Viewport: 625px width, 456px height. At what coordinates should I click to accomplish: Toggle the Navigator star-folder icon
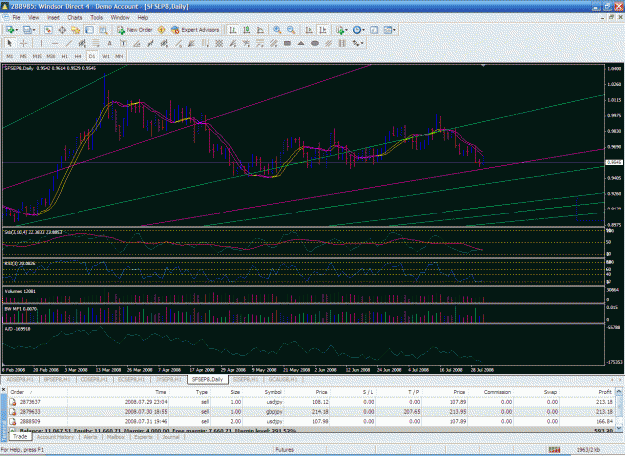pos(76,30)
